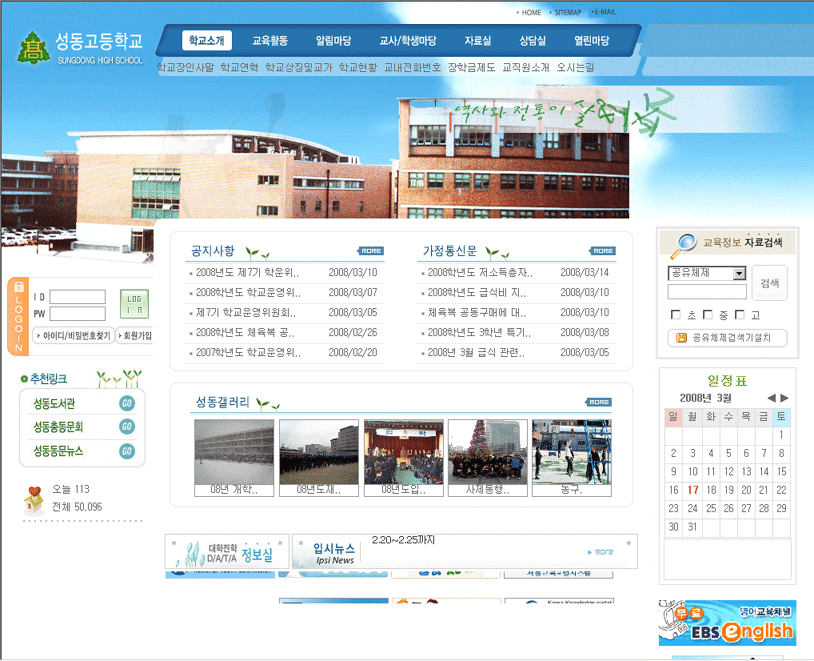Click the ID input field
Viewport: 814px width, 661px height.
[78, 297]
